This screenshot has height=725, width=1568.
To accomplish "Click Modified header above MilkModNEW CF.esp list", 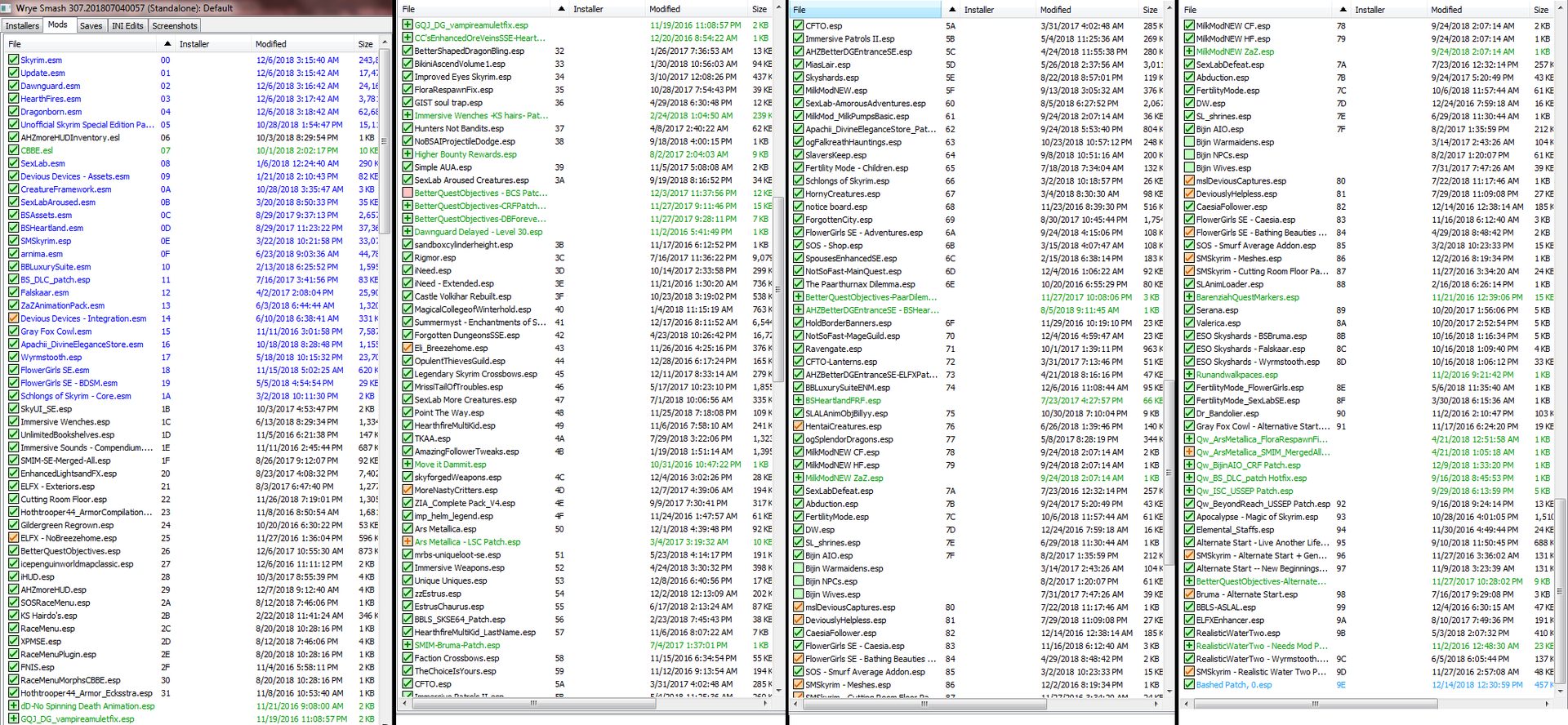I will point(1478,10).
